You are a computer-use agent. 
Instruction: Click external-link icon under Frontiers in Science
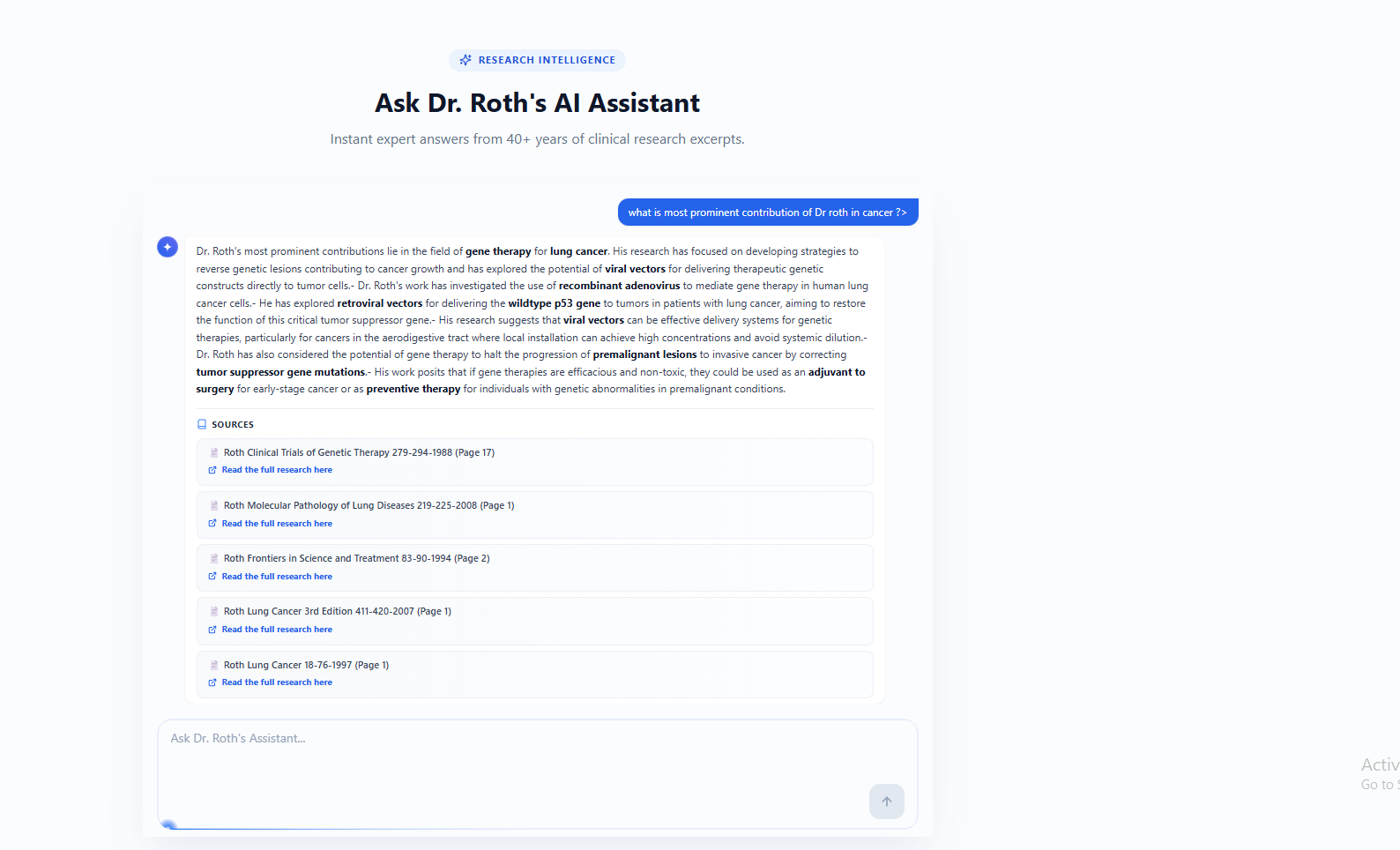pos(212,577)
